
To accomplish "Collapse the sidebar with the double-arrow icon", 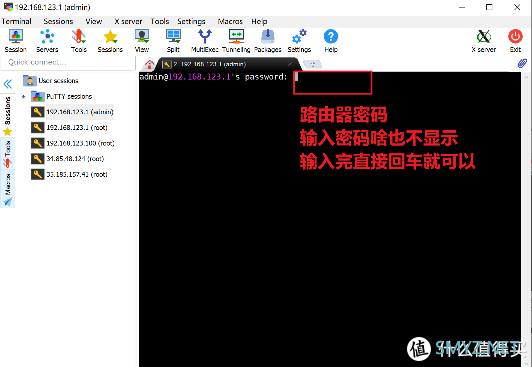I will pyautogui.click(x=7, y=84).
